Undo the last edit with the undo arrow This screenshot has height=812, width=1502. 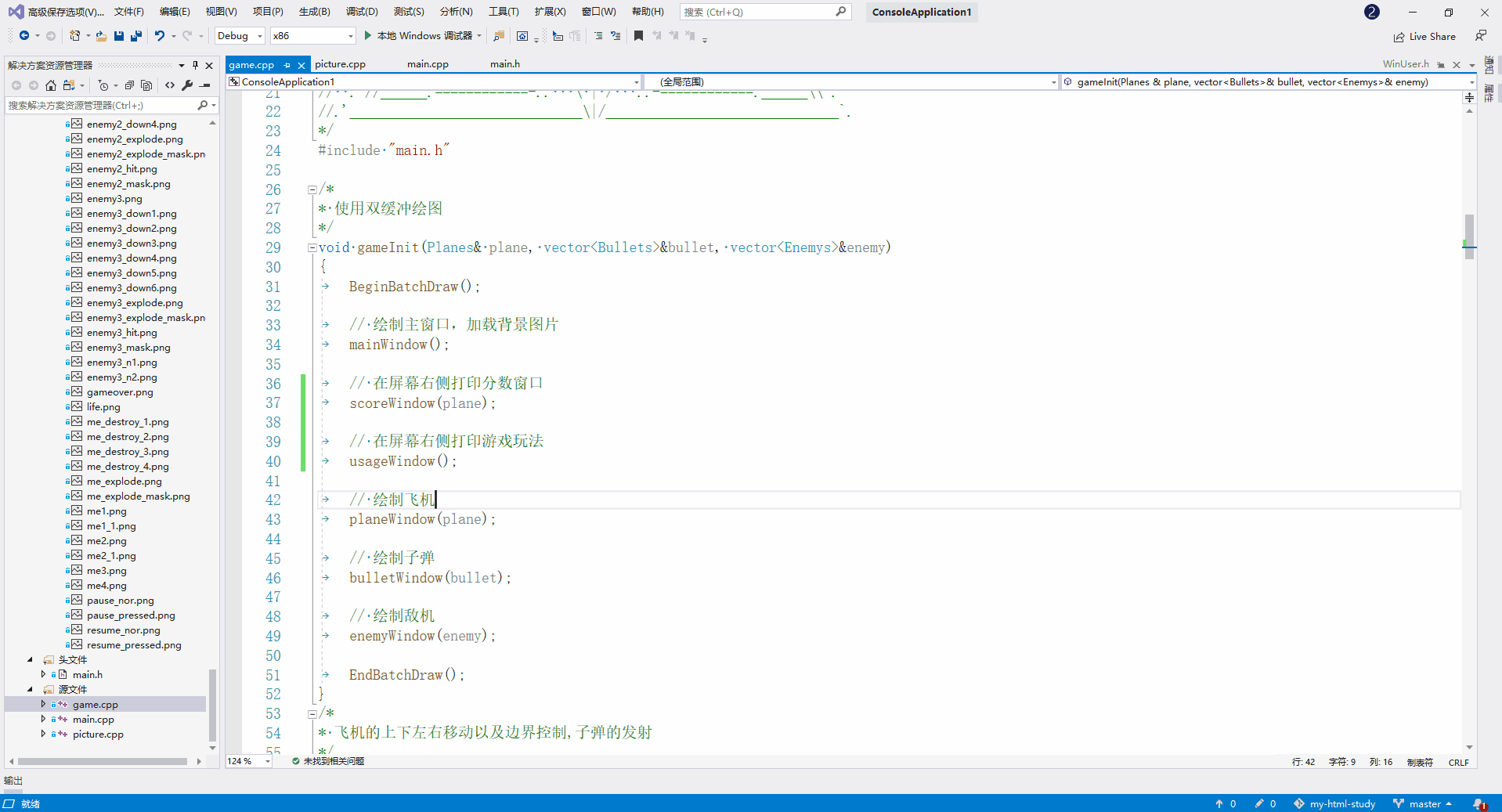point(160,36)
